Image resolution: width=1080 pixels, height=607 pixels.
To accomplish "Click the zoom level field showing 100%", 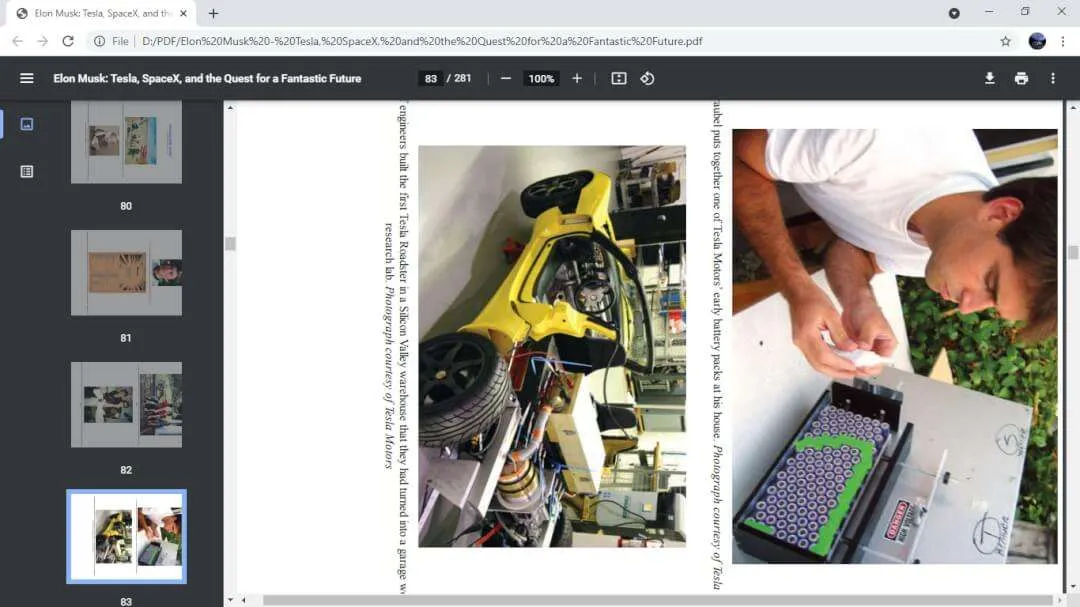I will point(541,79).
